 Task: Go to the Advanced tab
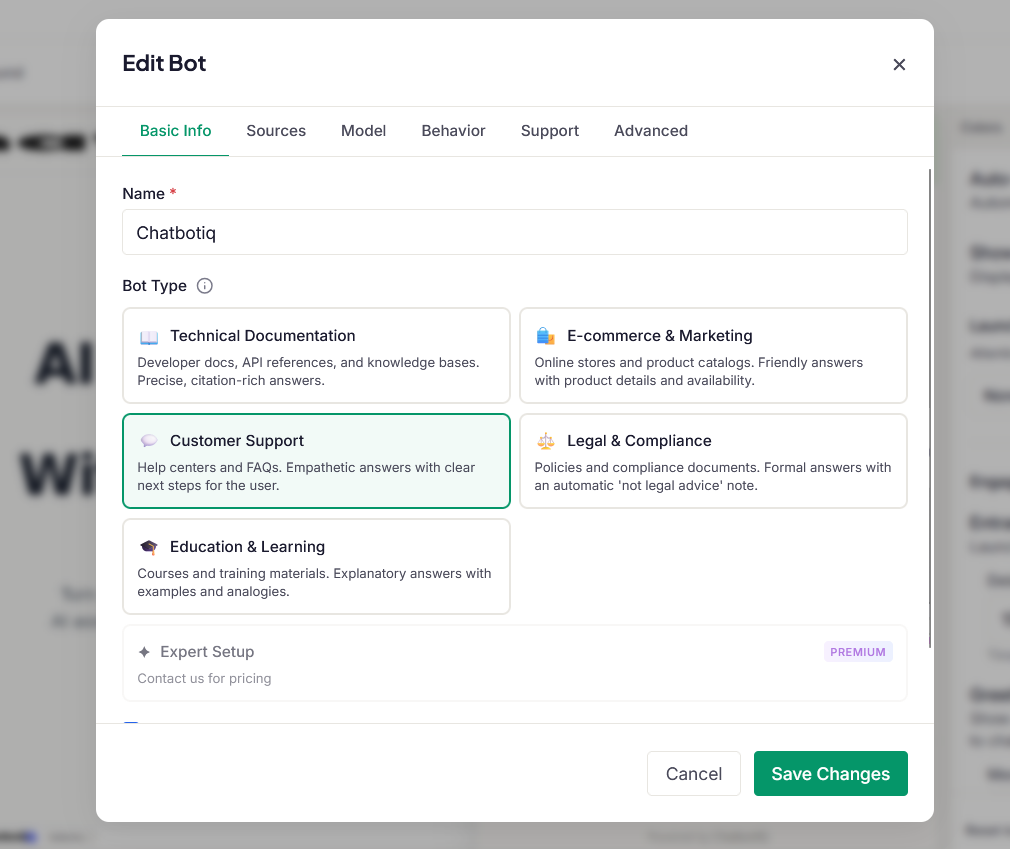(x=651, y=131)
